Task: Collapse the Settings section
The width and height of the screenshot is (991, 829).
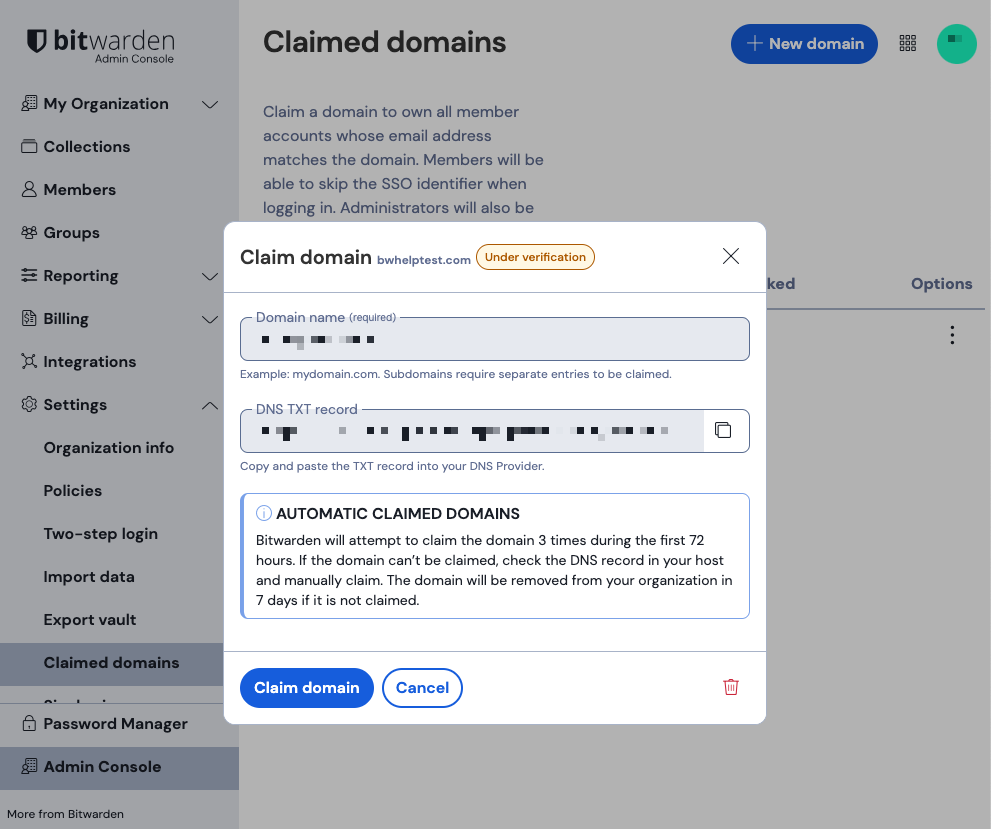Action: point(210,404)
